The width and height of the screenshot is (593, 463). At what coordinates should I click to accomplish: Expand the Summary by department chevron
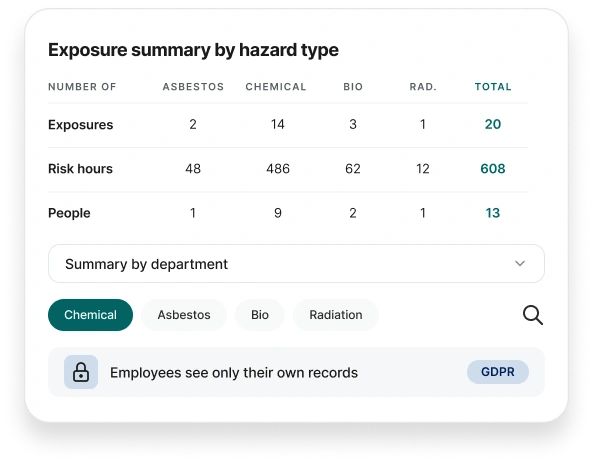tap(520, 263)
